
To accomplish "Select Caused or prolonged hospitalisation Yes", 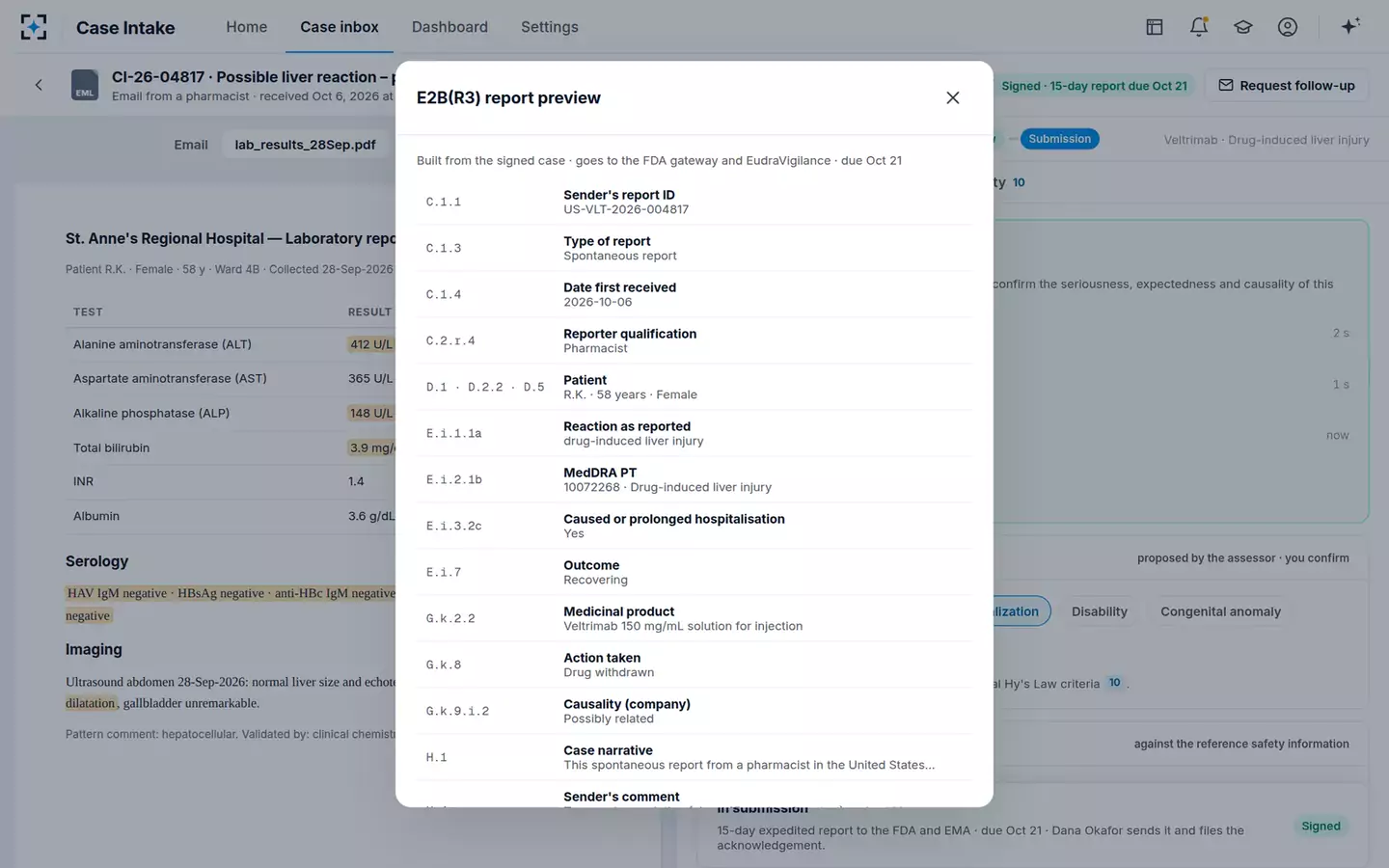I will (x=574, y=533).
